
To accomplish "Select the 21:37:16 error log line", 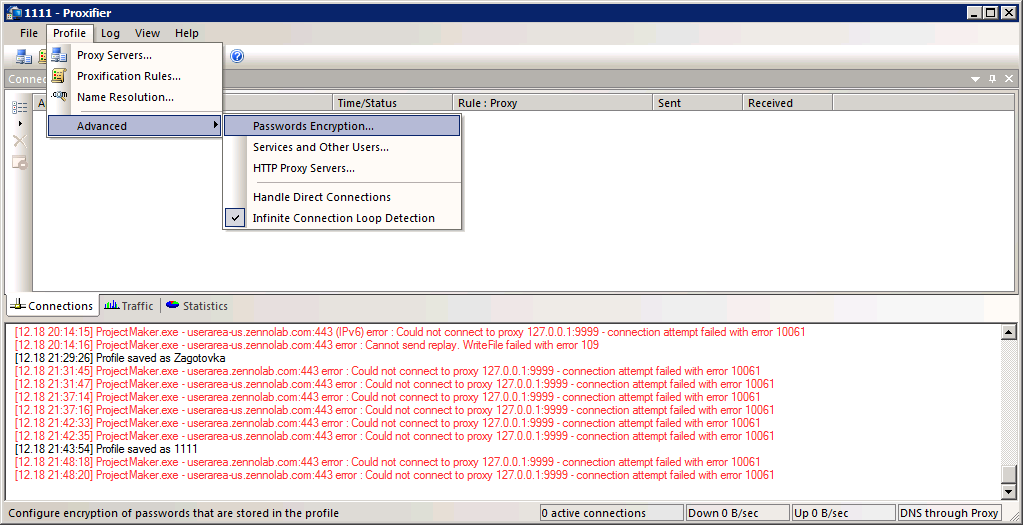I will point(394,410).
